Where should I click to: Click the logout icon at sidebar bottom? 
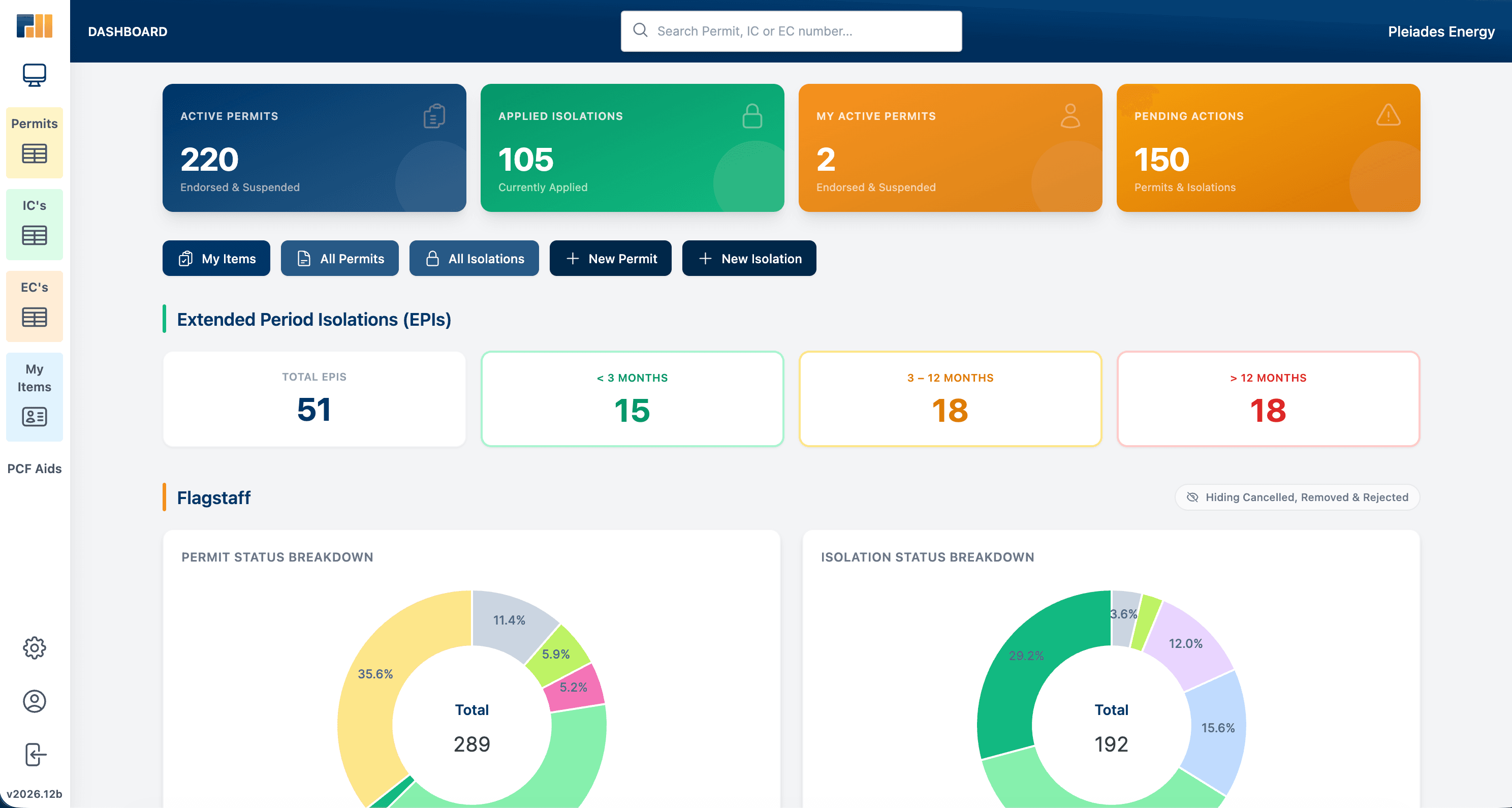point(34,756)
